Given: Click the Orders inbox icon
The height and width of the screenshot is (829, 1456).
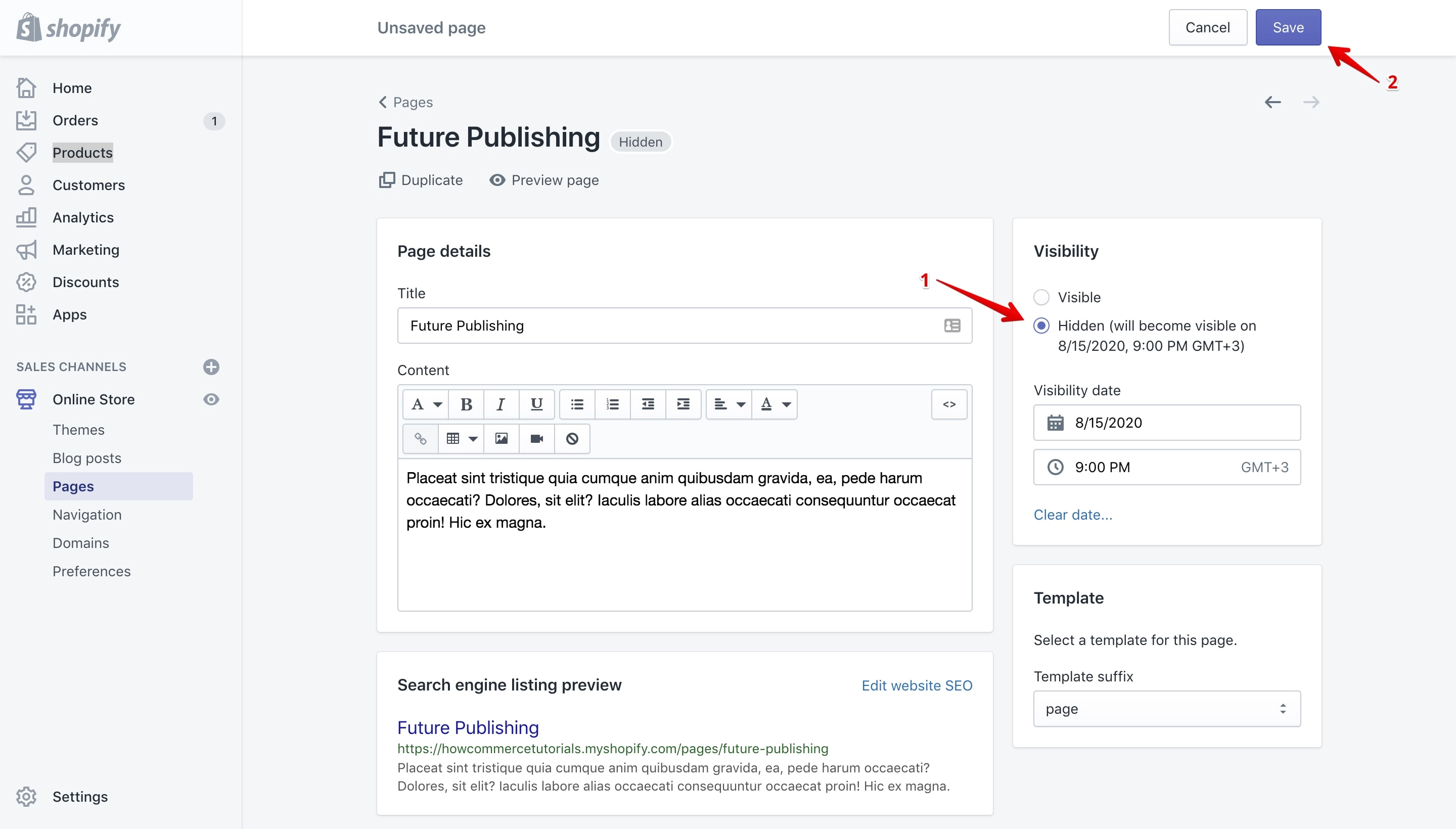Looking at the screenshot, I should 26,120.
